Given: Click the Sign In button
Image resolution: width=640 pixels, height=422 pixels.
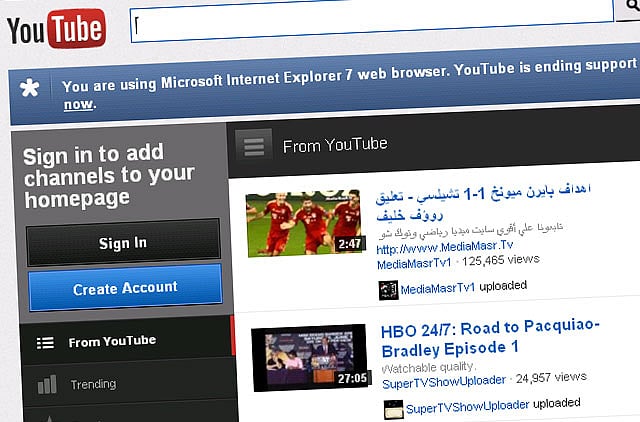Looking at the screenshot, I should coord(123,243).
